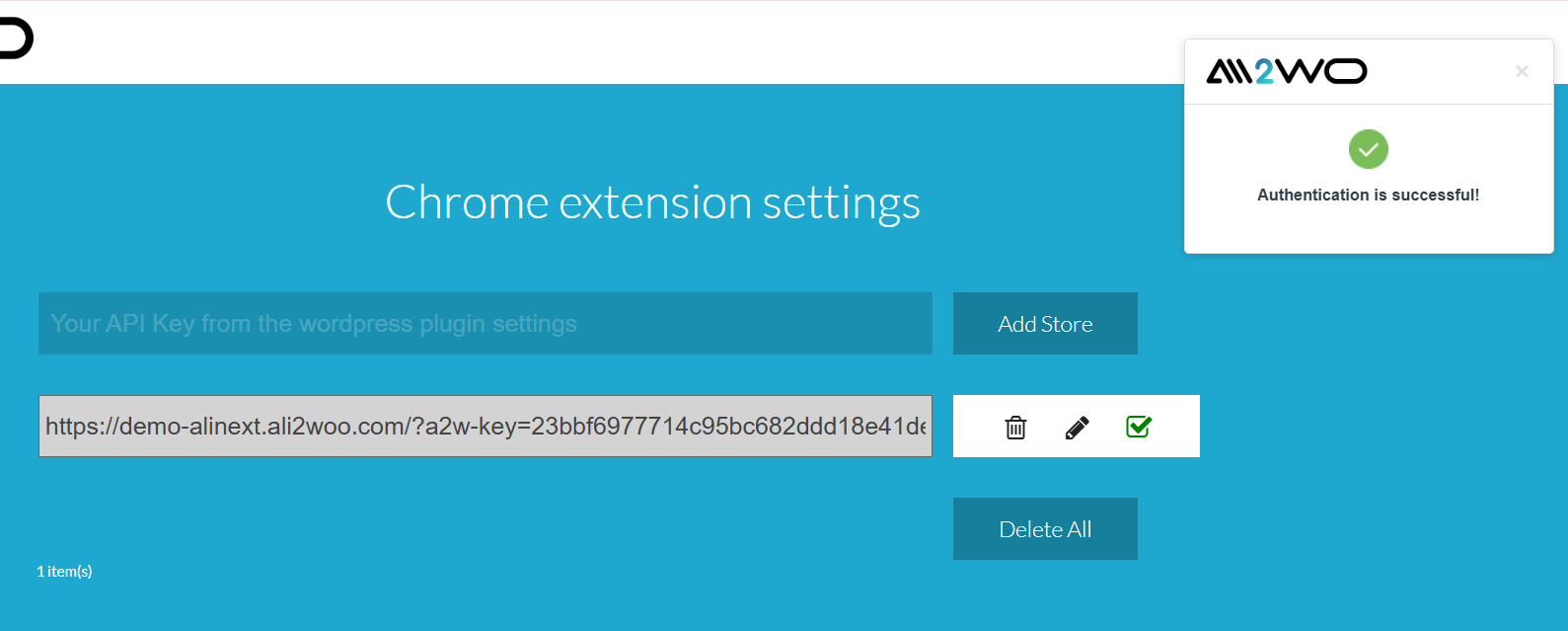Click the trash icon to delete the store

1014,427
